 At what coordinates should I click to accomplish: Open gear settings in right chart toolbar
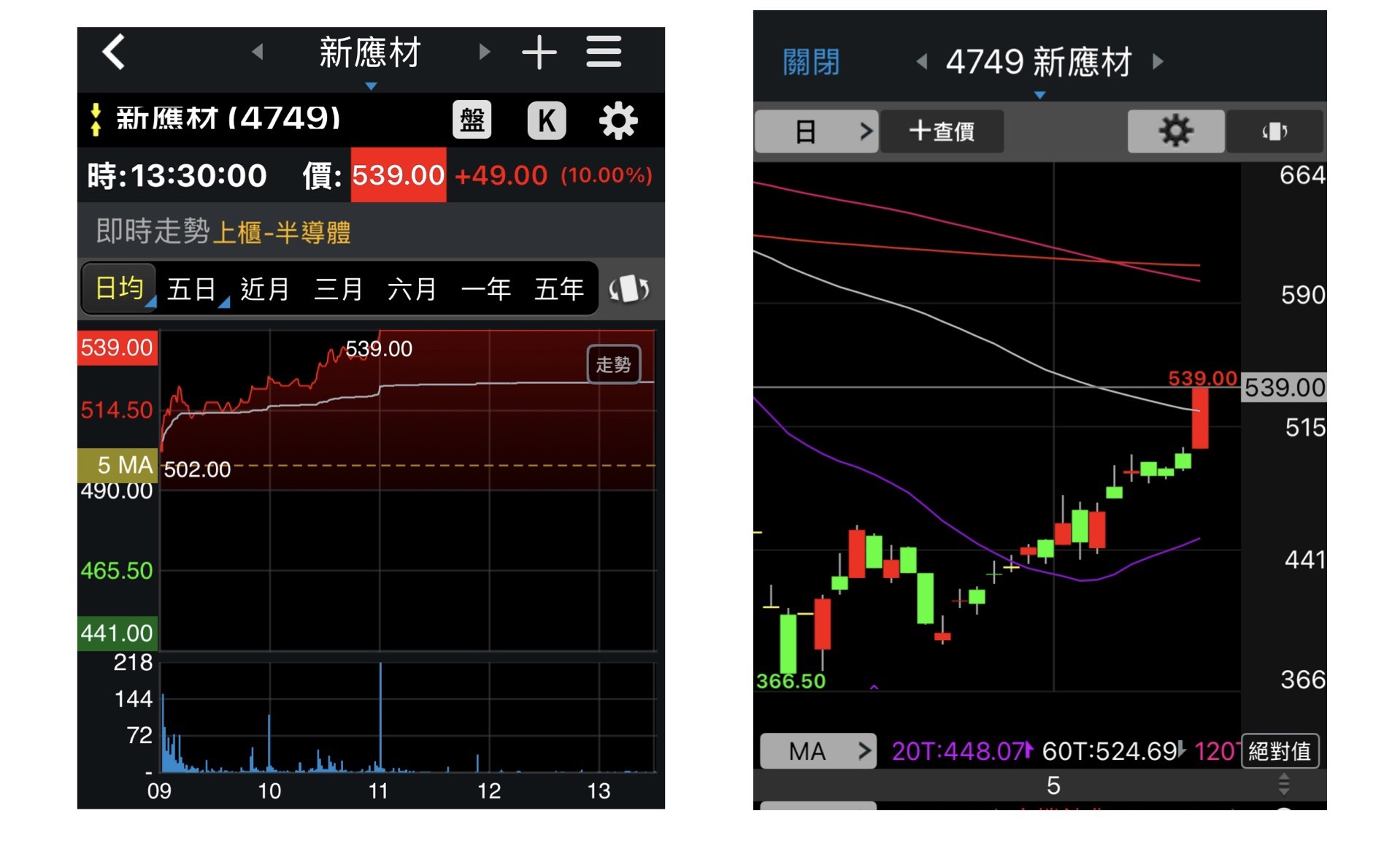coord(1176,131)
